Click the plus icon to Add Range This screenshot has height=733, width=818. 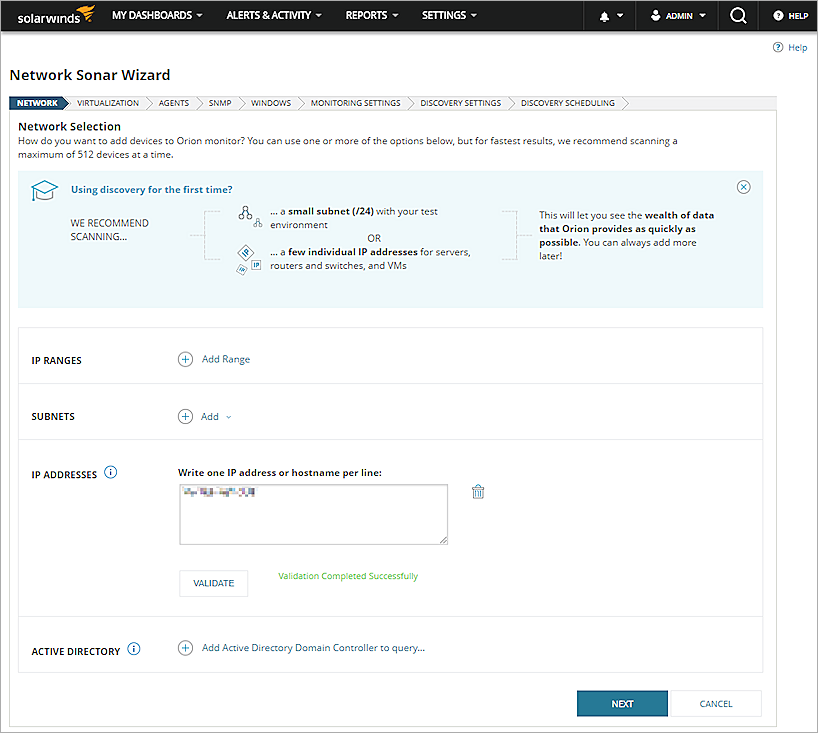pyautogui.click(x=185, y=359)
